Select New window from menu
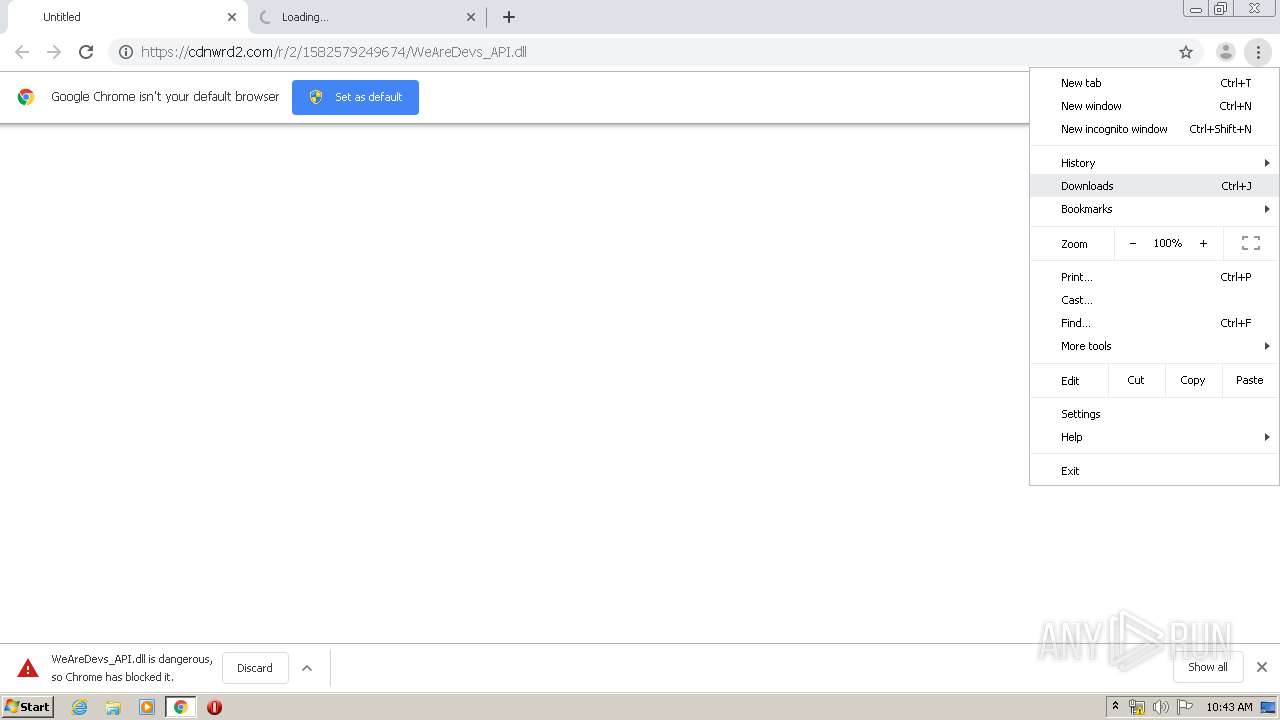This screenshot has width=1280, height=720. [x=1154, y=106]
